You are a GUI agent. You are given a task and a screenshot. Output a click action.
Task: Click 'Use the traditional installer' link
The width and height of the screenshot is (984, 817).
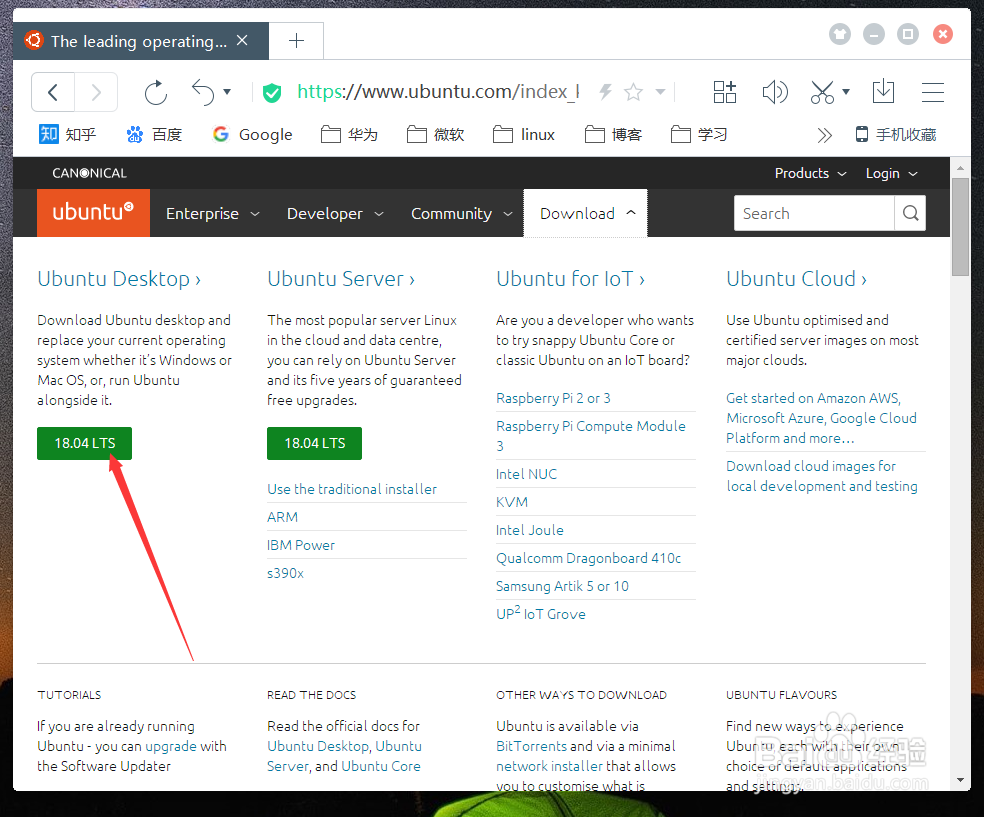tap(352, 489)
